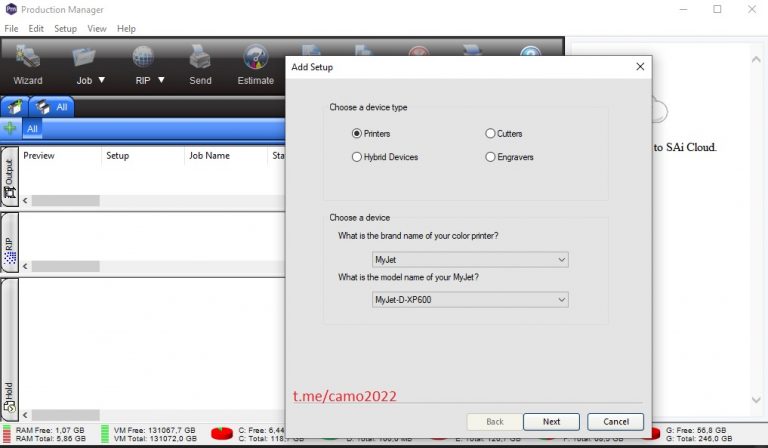Switch to the Output side tab

pos(9,179)
